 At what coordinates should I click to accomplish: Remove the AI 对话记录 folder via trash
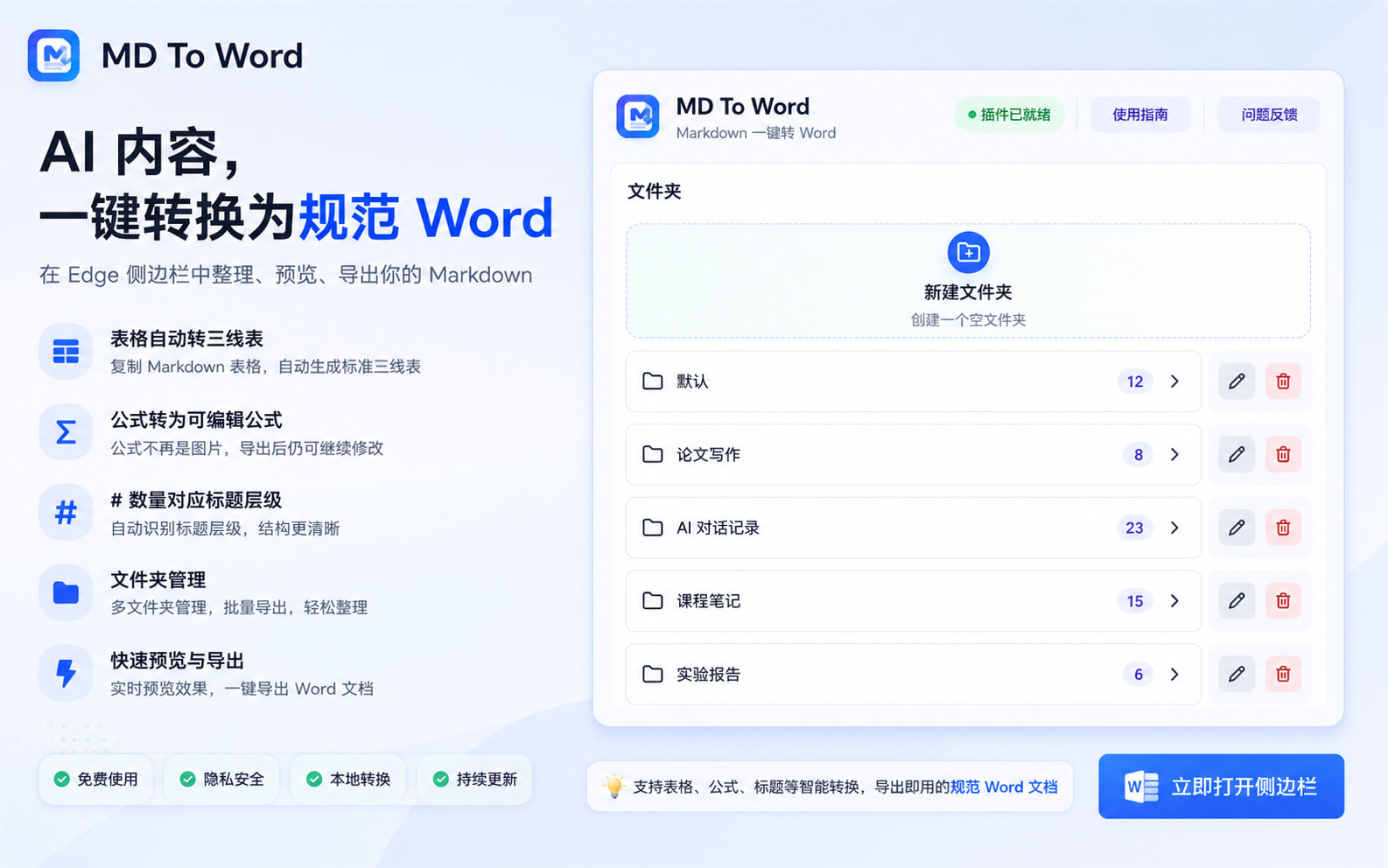click(1283, 528)
